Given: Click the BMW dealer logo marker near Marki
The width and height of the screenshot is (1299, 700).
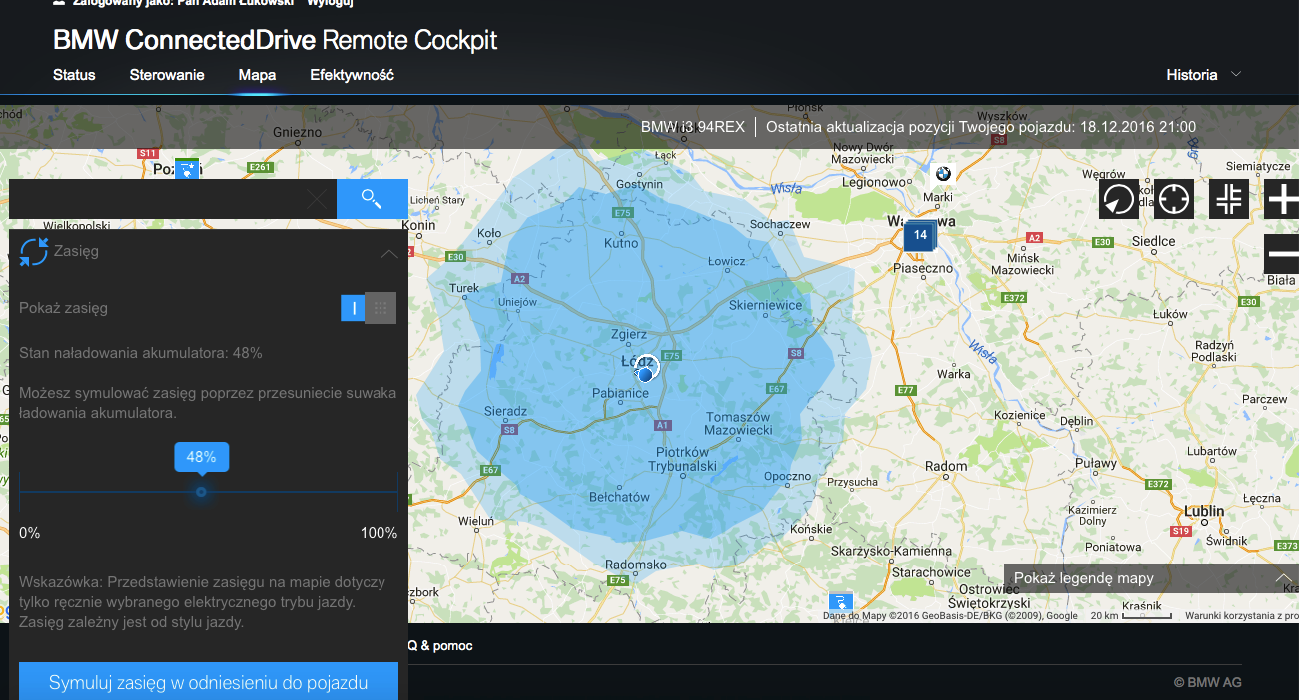Looking at the screenshot, I should coord(942,173).
